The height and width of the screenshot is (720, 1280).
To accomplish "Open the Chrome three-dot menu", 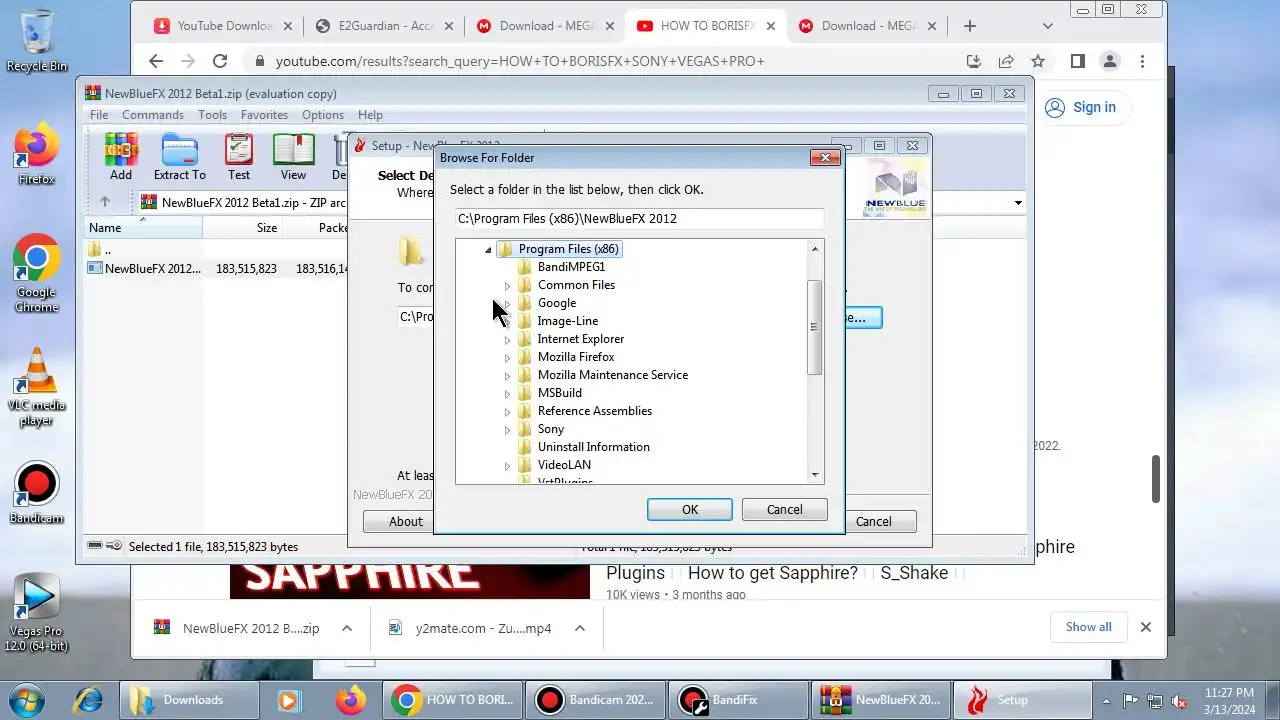I will coord(1142,61).
